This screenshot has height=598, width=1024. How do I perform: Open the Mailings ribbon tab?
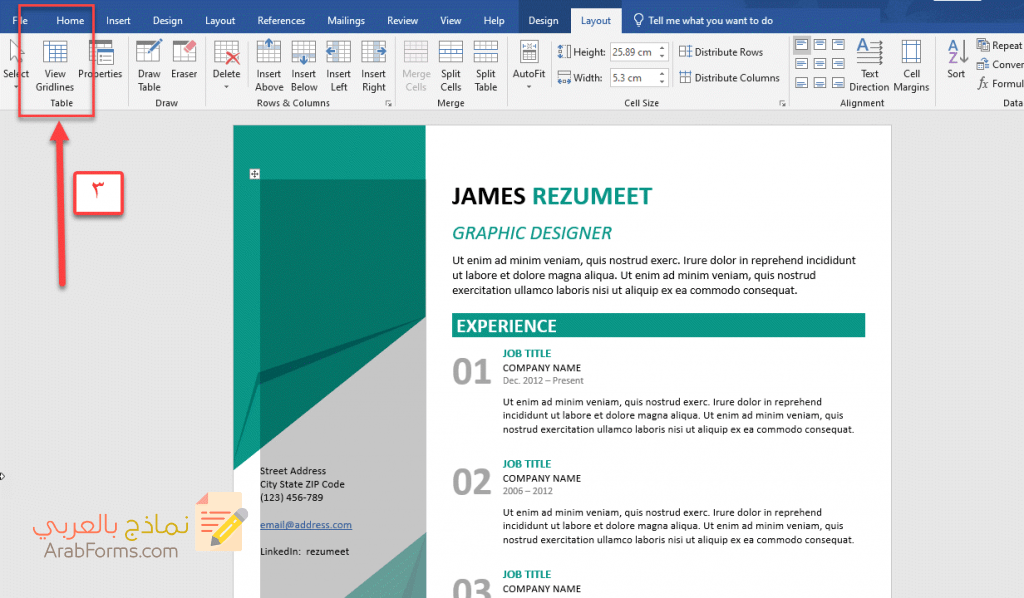344,20
